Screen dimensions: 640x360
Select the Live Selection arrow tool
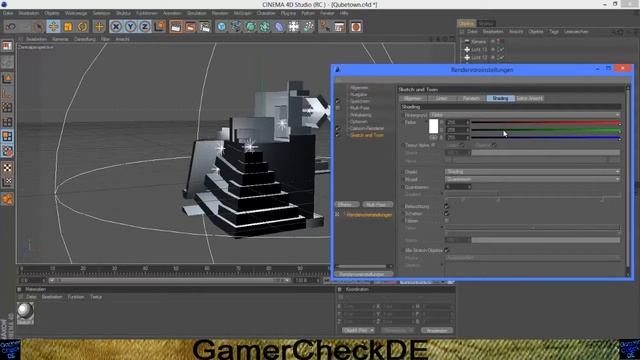pos(39,27)
